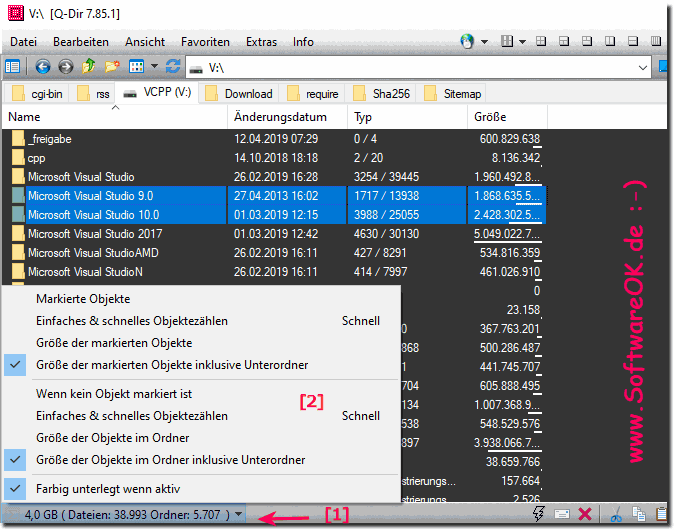Screen dimensions: 674x530
Task: Sort by the Größe column header
Action: (x=507, y=117)
